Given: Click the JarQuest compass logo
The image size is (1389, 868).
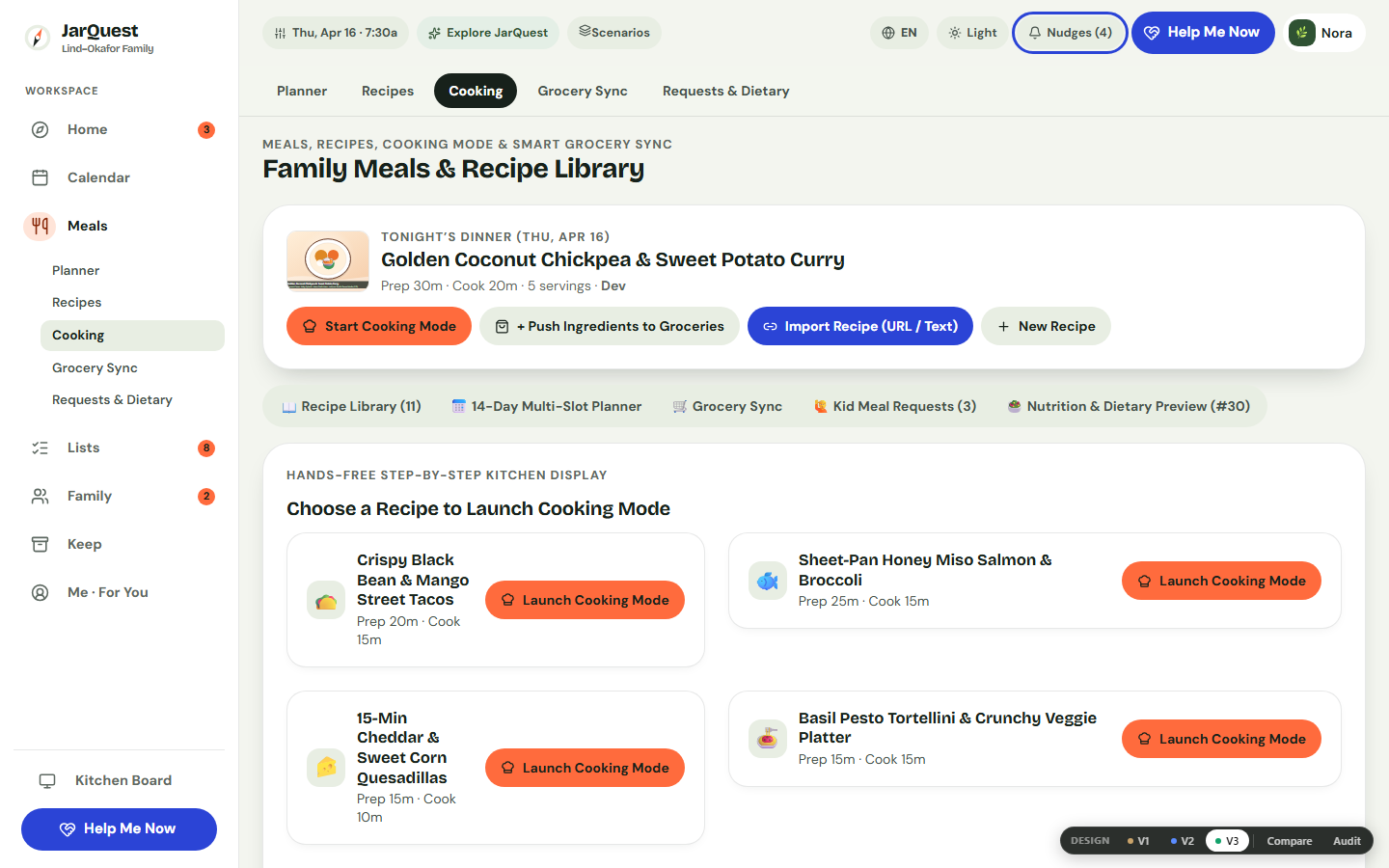Looking at the screenshot, I should point(38,38).
